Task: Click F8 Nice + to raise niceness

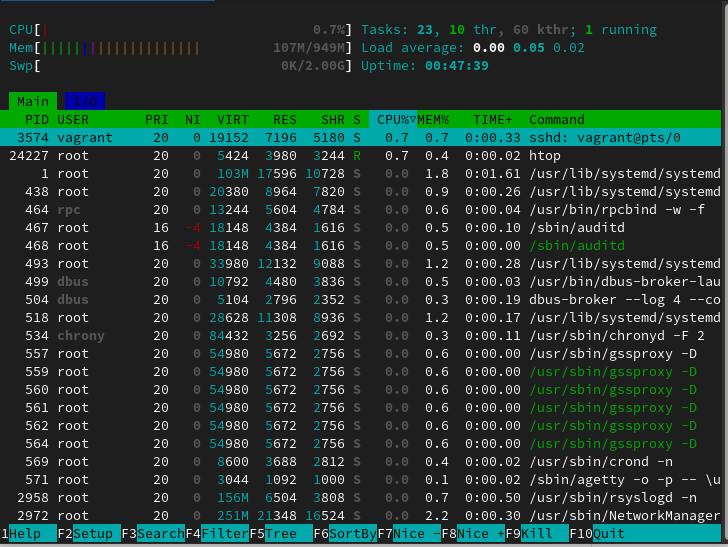Action: click(474, 534)
